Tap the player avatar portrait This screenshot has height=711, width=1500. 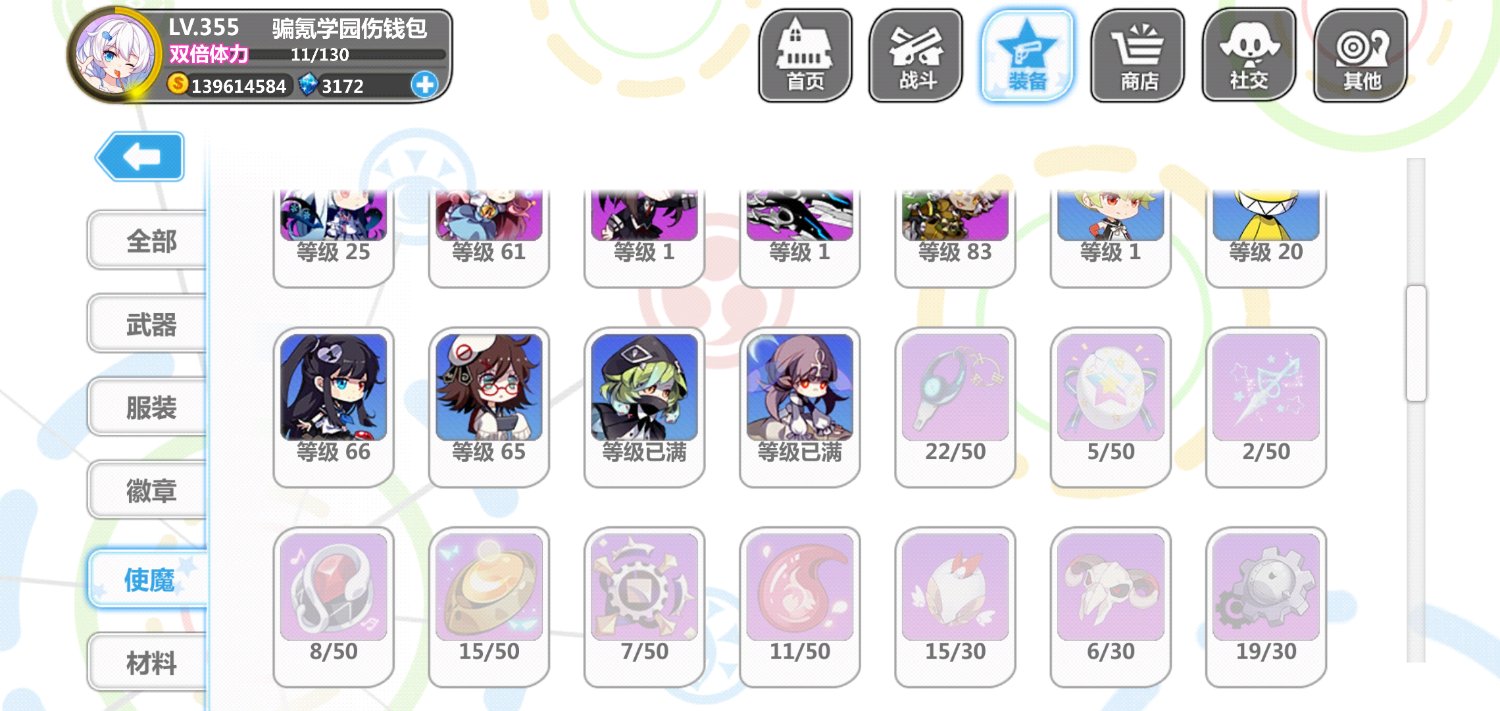tap(111, 53)
